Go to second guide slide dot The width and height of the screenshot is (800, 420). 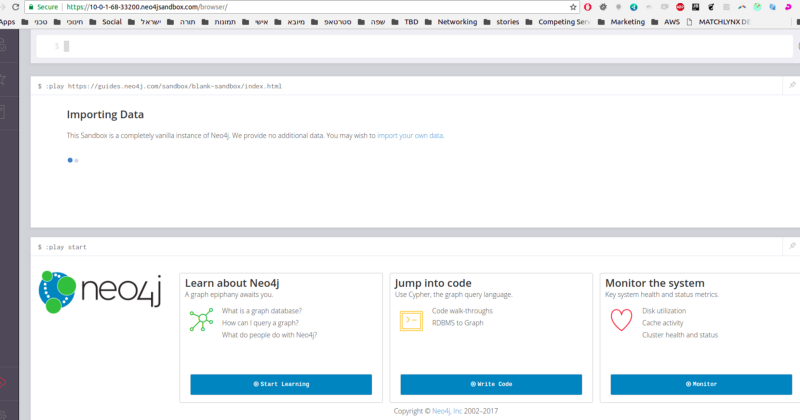[x=77, y=160]
